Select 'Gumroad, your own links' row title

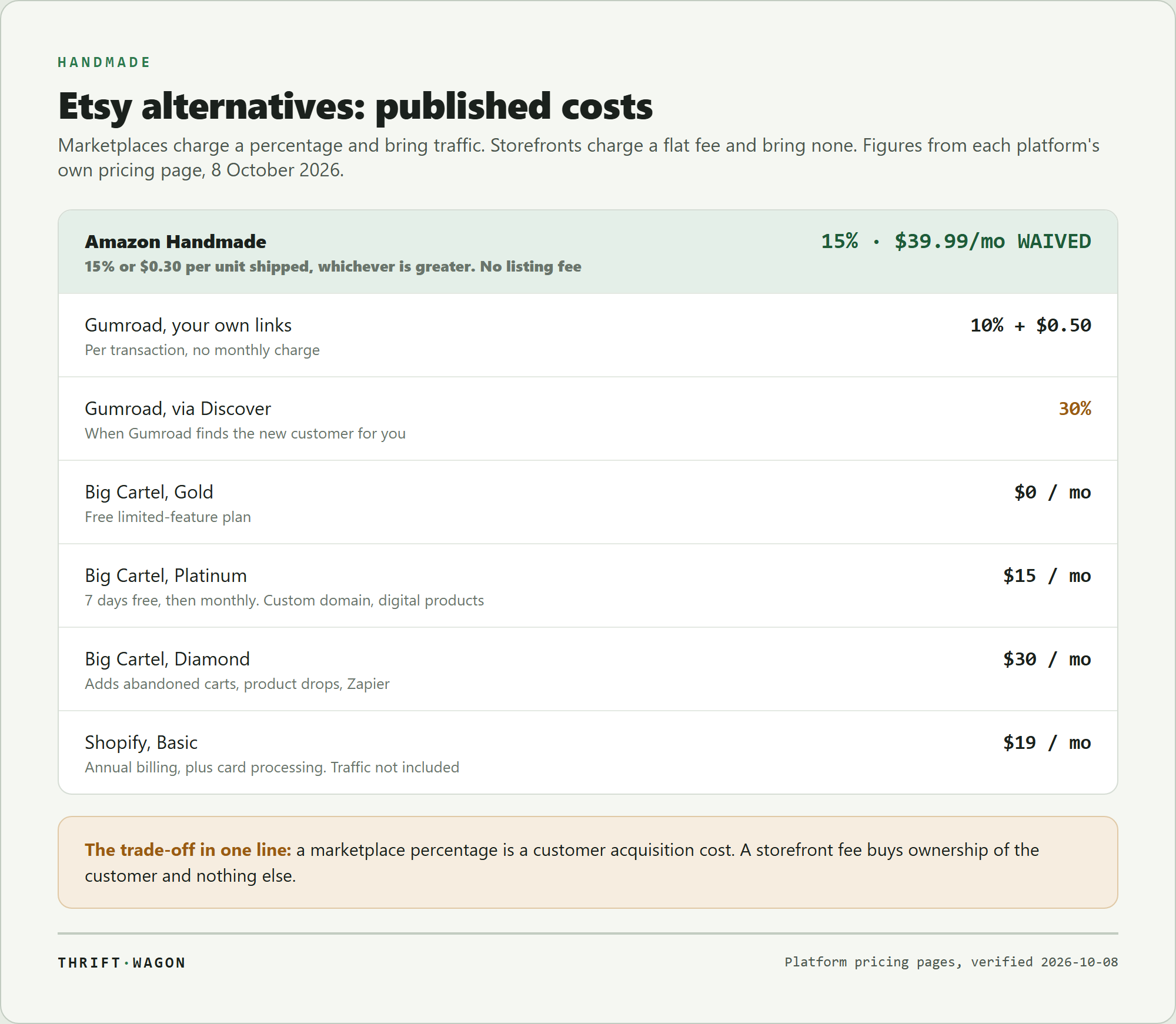(188, 325)
